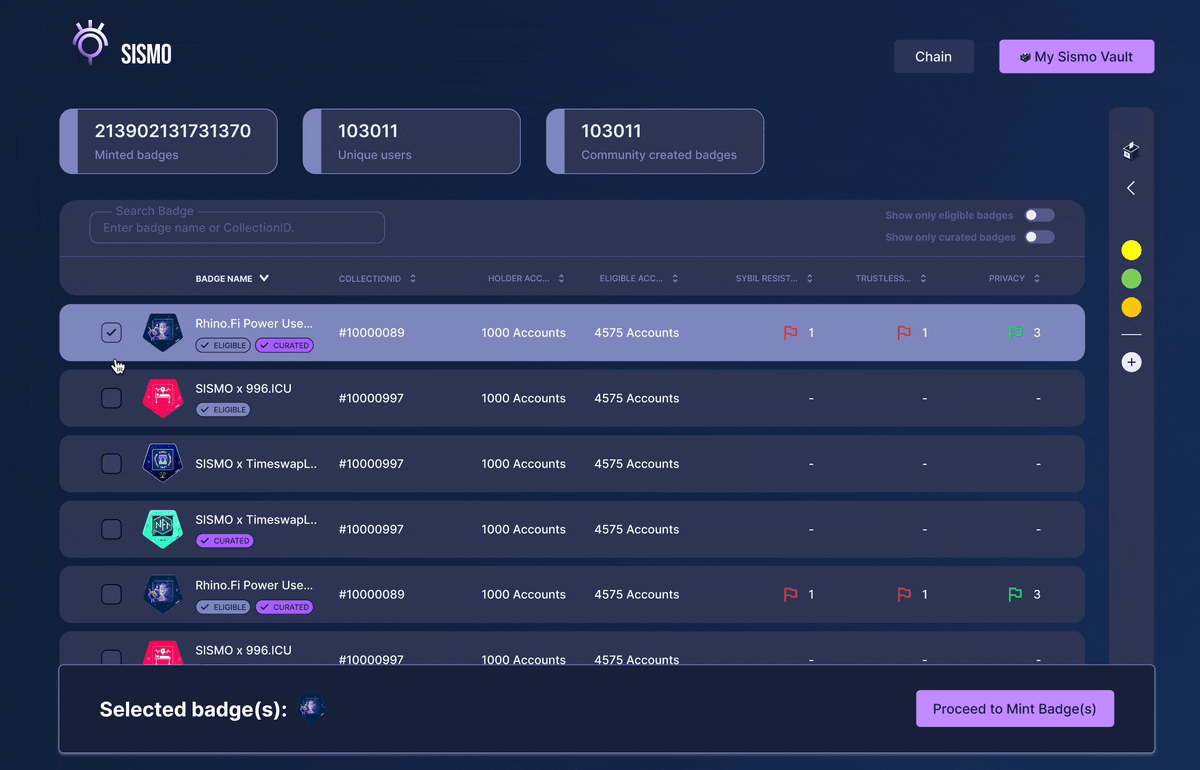Viewport: 1200px width, 770px height.
Task: Click the SISMO wordmark text
Action: pos(146,54)
